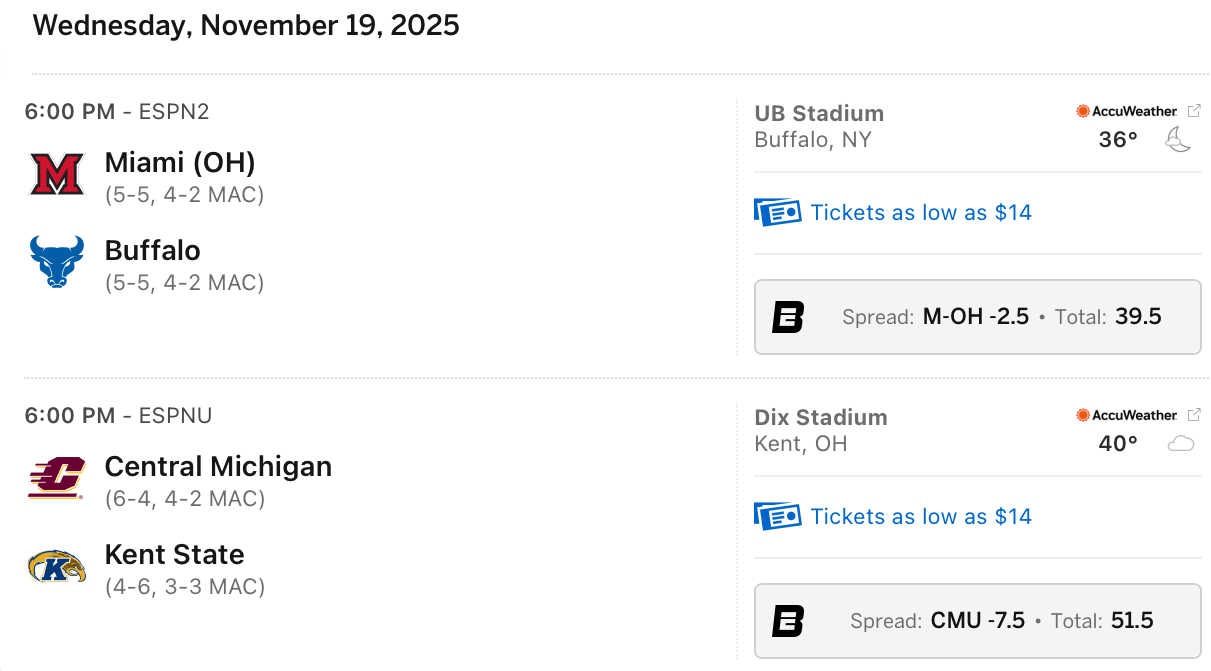Click the M-OH -2.5 spread odds
Image resolution: width=1211 pixels, height=671 pixels.
point(975,317)
